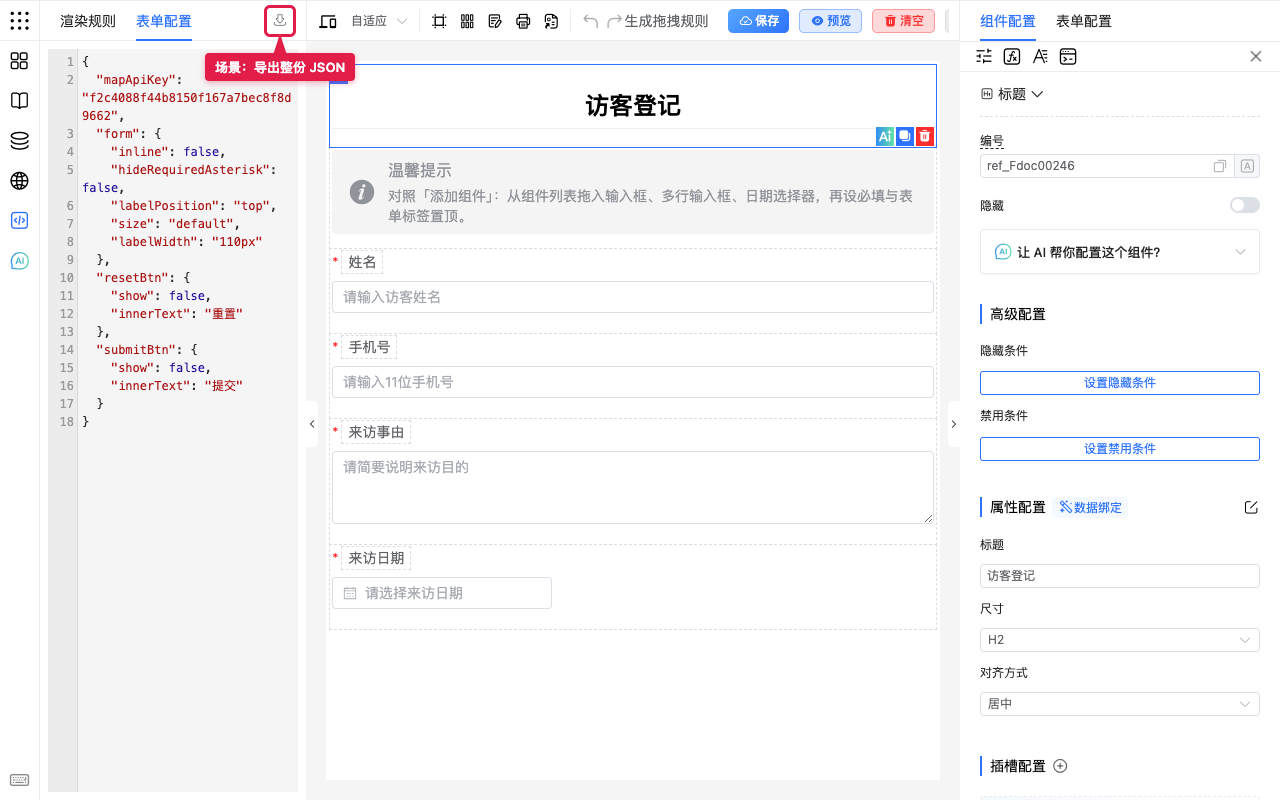Expand the 标题 component type dropdown

coord(1012,94)
